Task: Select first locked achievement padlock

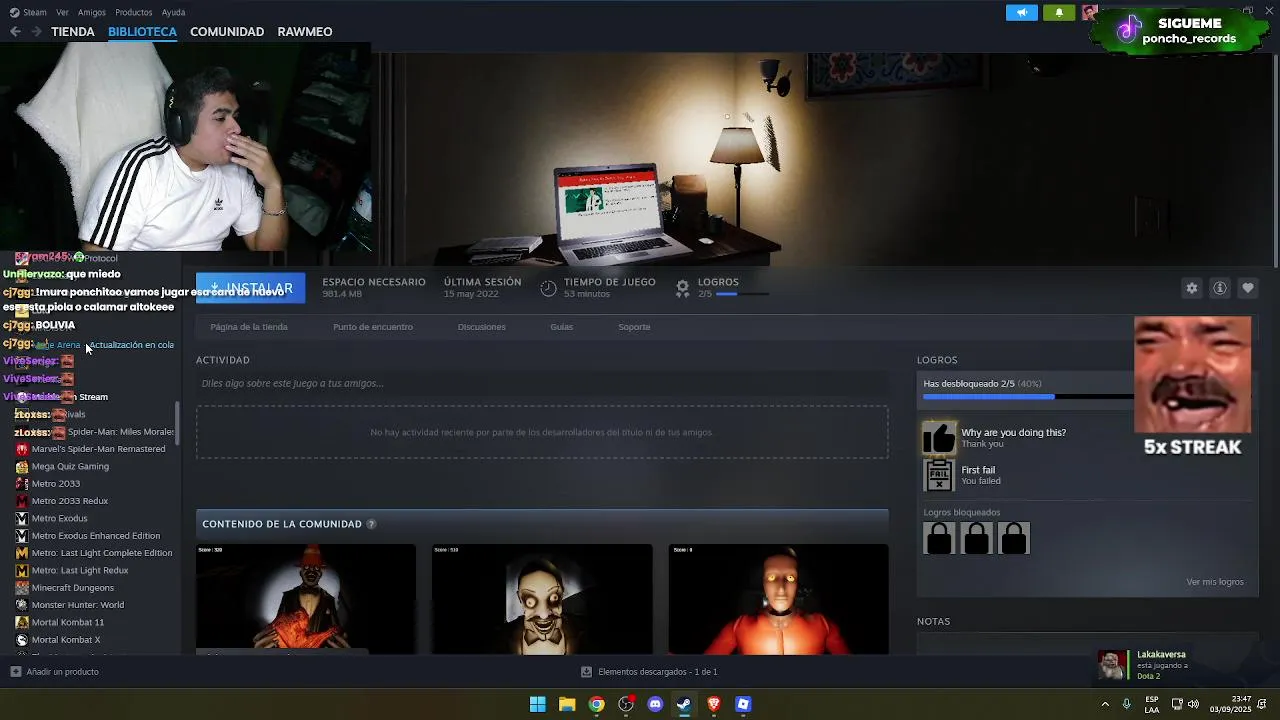Action: tap(939, 538)
